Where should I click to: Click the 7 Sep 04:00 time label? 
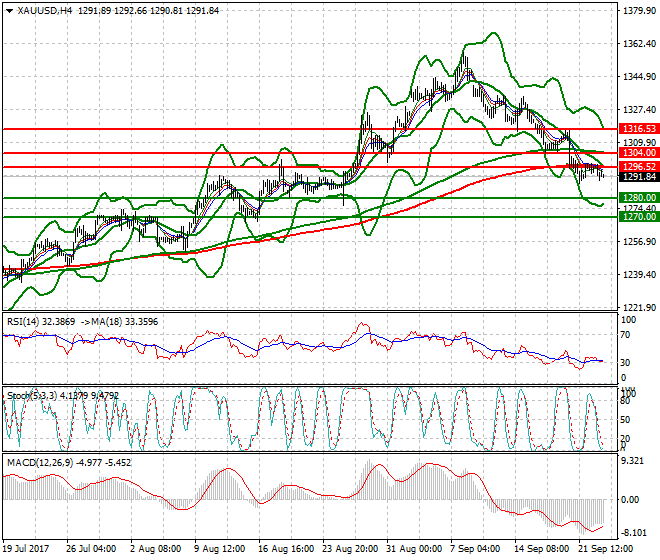pos(475,549)
